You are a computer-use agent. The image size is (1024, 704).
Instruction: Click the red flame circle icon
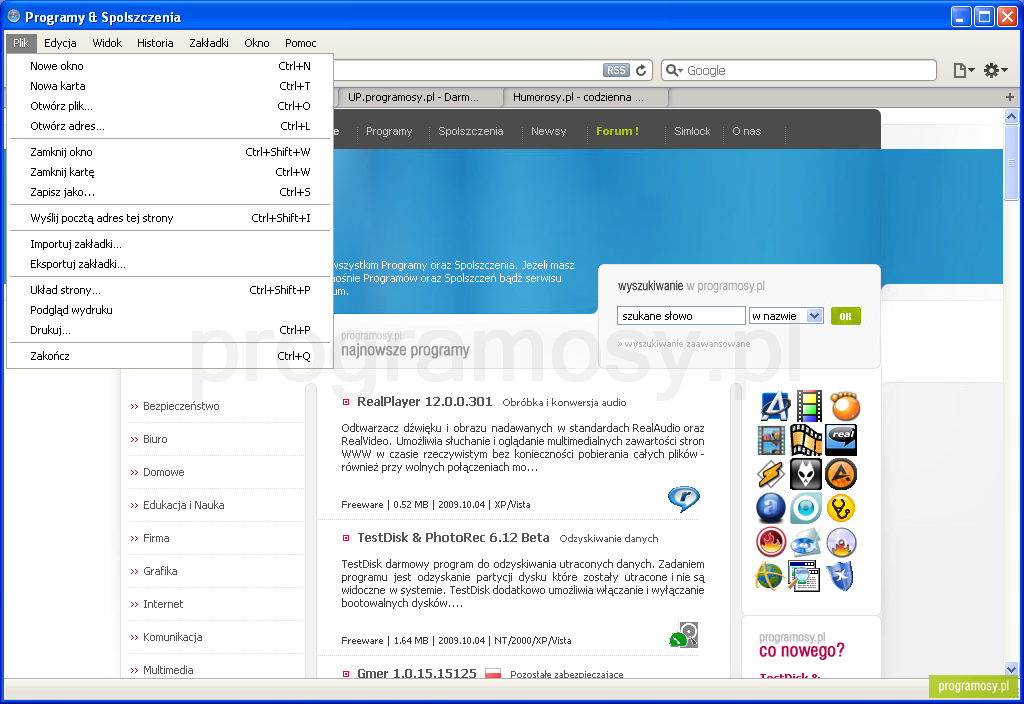pos(771,542)
